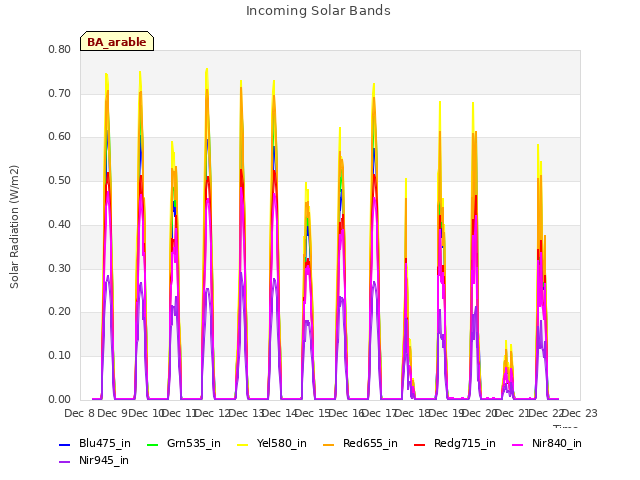This screenshot has height=480, width=640.
Task: Click the Nir945_in purple legend swatch
Action: 64,462
